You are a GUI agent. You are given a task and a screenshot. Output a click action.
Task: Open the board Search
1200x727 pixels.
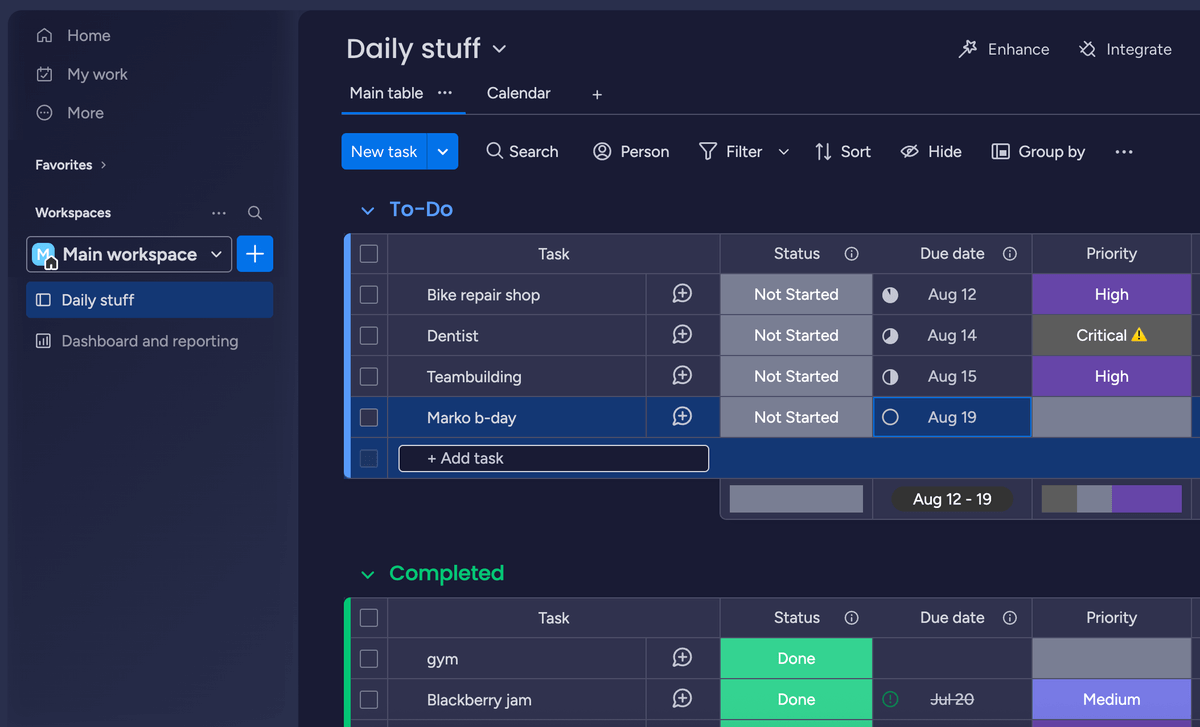tap(521, 151)
